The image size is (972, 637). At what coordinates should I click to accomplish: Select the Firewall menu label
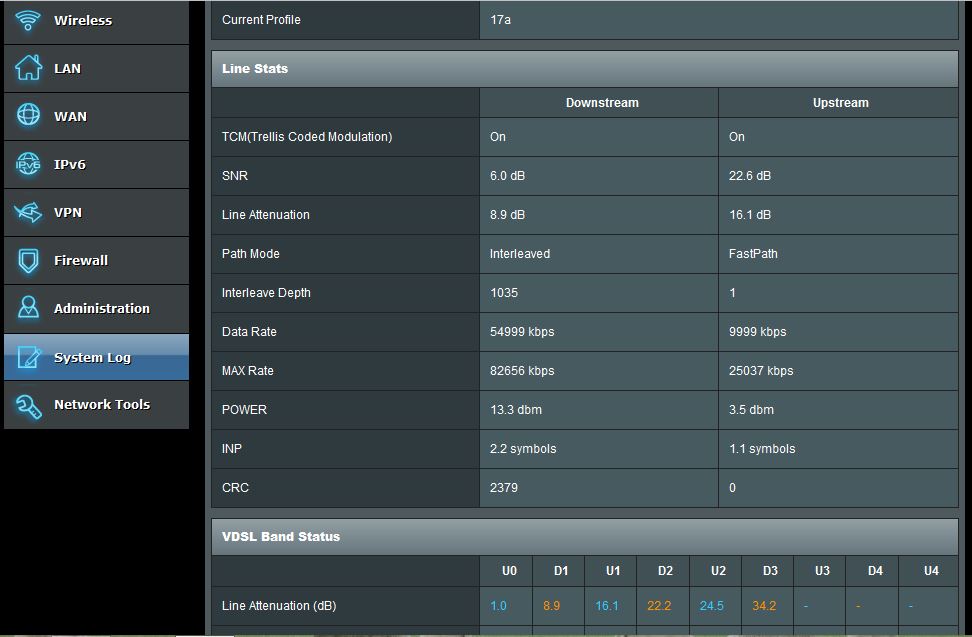80,260
